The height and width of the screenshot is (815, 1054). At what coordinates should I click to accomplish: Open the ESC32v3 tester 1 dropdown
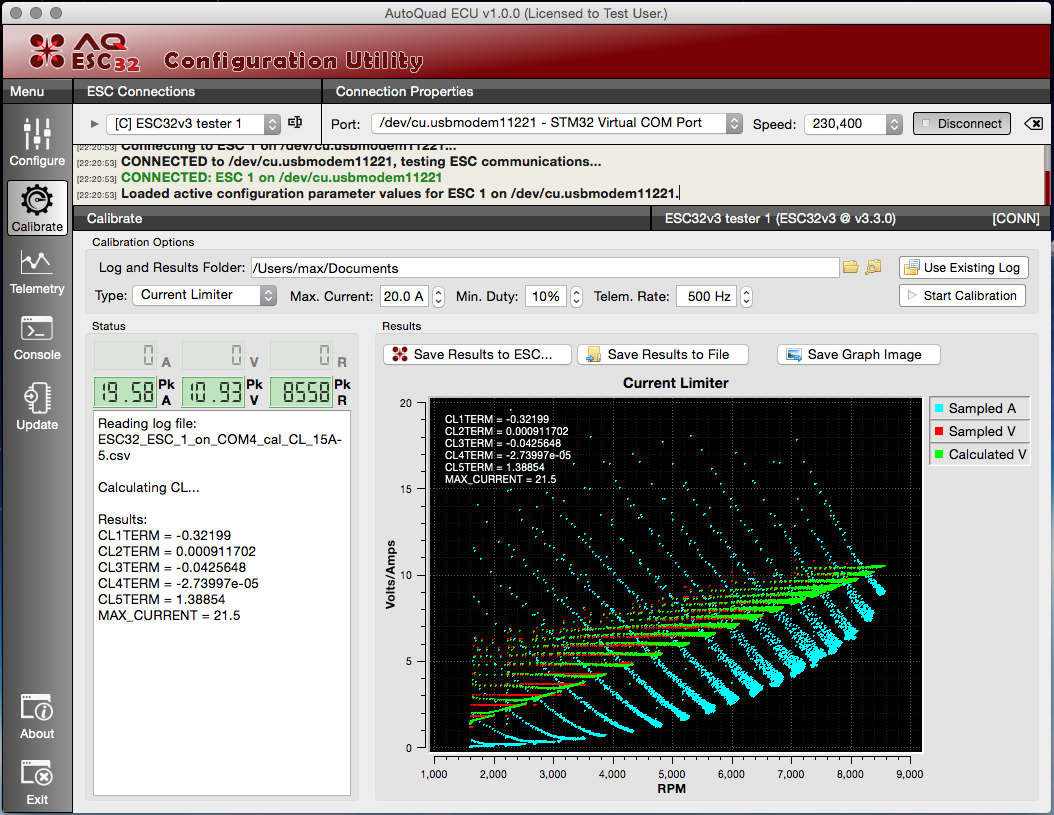pyautogui.click(x=192, y=124)
